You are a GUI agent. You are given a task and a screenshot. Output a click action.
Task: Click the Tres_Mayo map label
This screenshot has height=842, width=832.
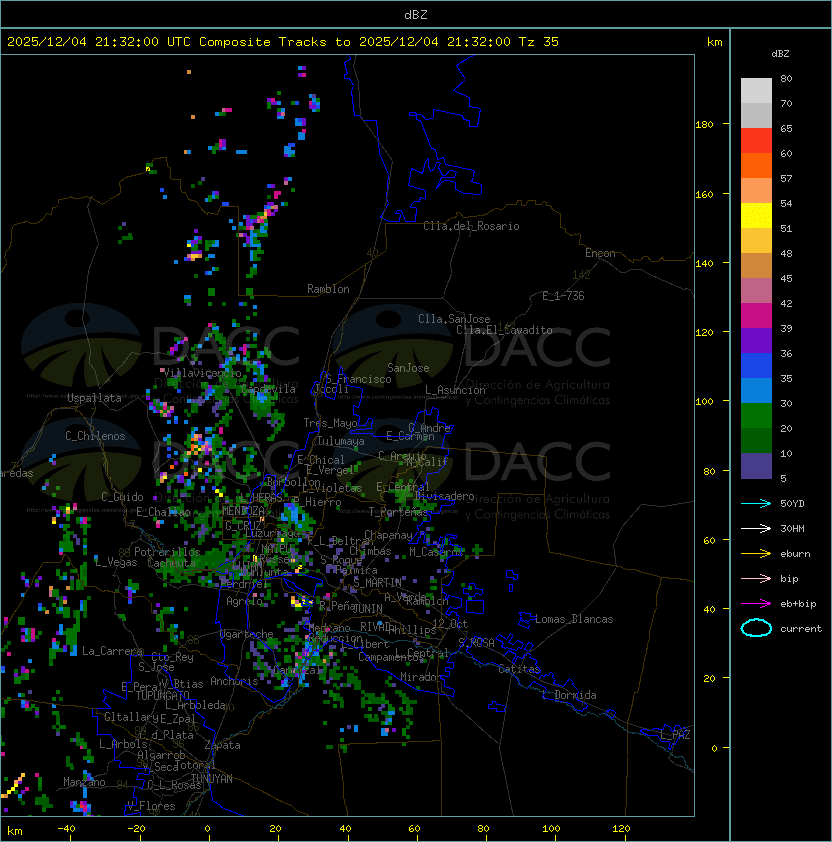pos(330,423)
